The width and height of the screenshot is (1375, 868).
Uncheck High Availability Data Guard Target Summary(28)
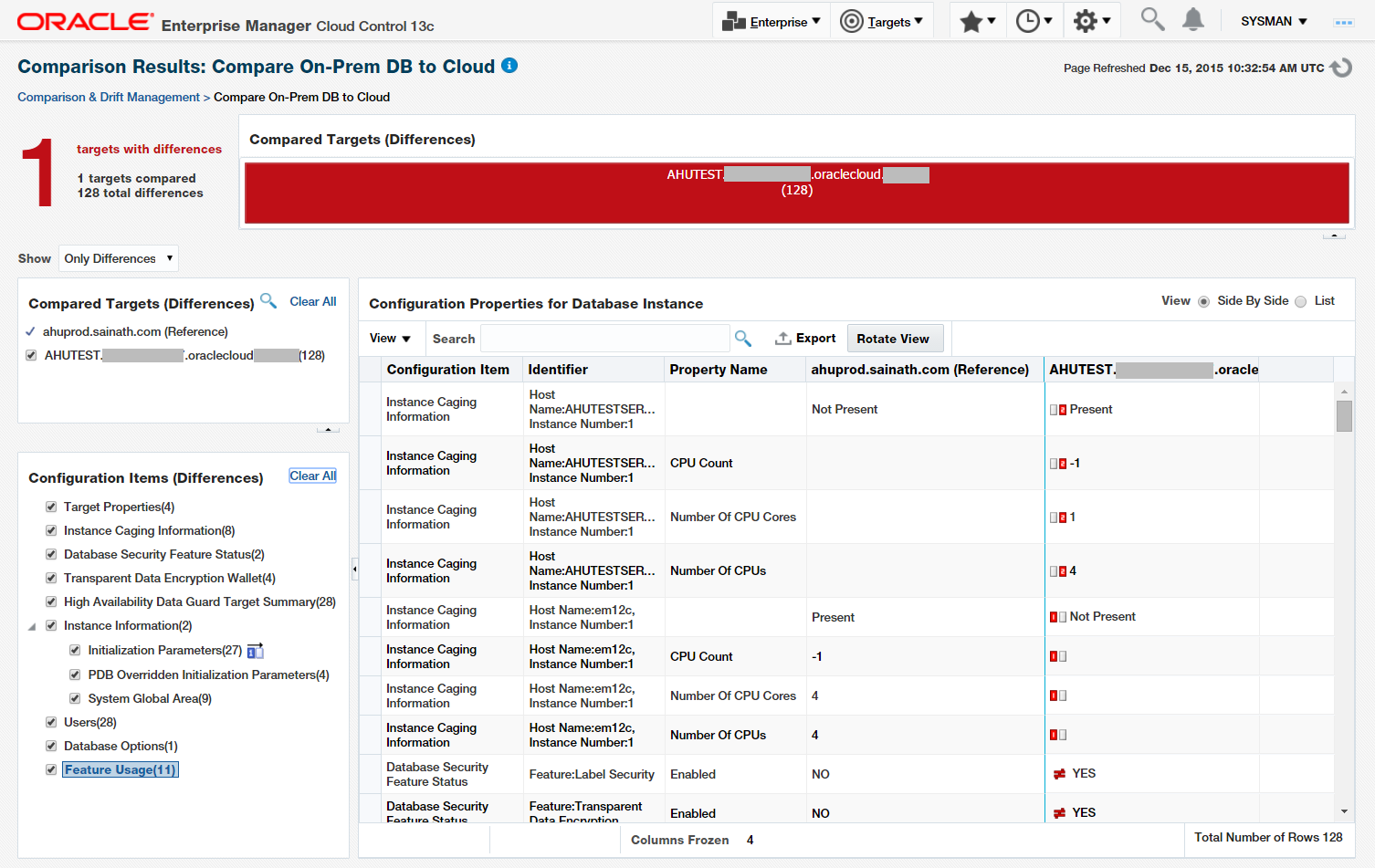click(51, 602)
